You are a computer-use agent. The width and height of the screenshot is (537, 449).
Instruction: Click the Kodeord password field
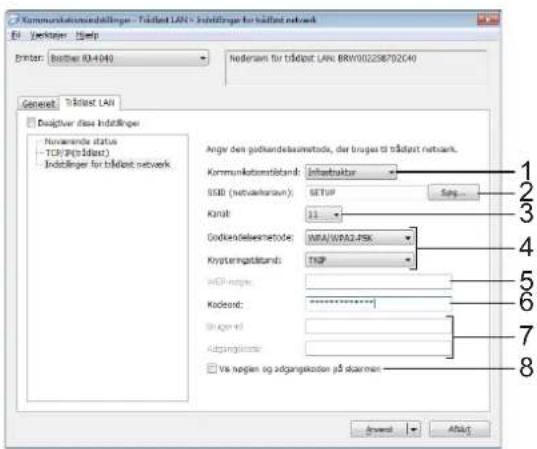(x=378, y=304)
